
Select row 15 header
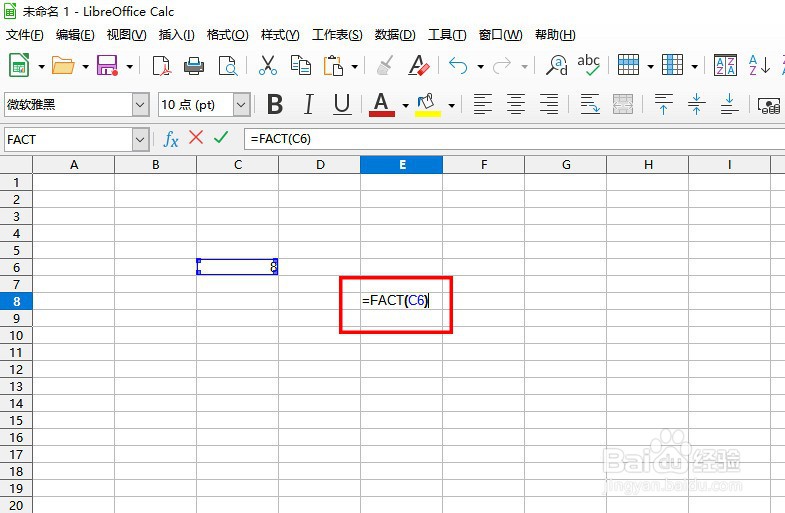tap(16, 420)
